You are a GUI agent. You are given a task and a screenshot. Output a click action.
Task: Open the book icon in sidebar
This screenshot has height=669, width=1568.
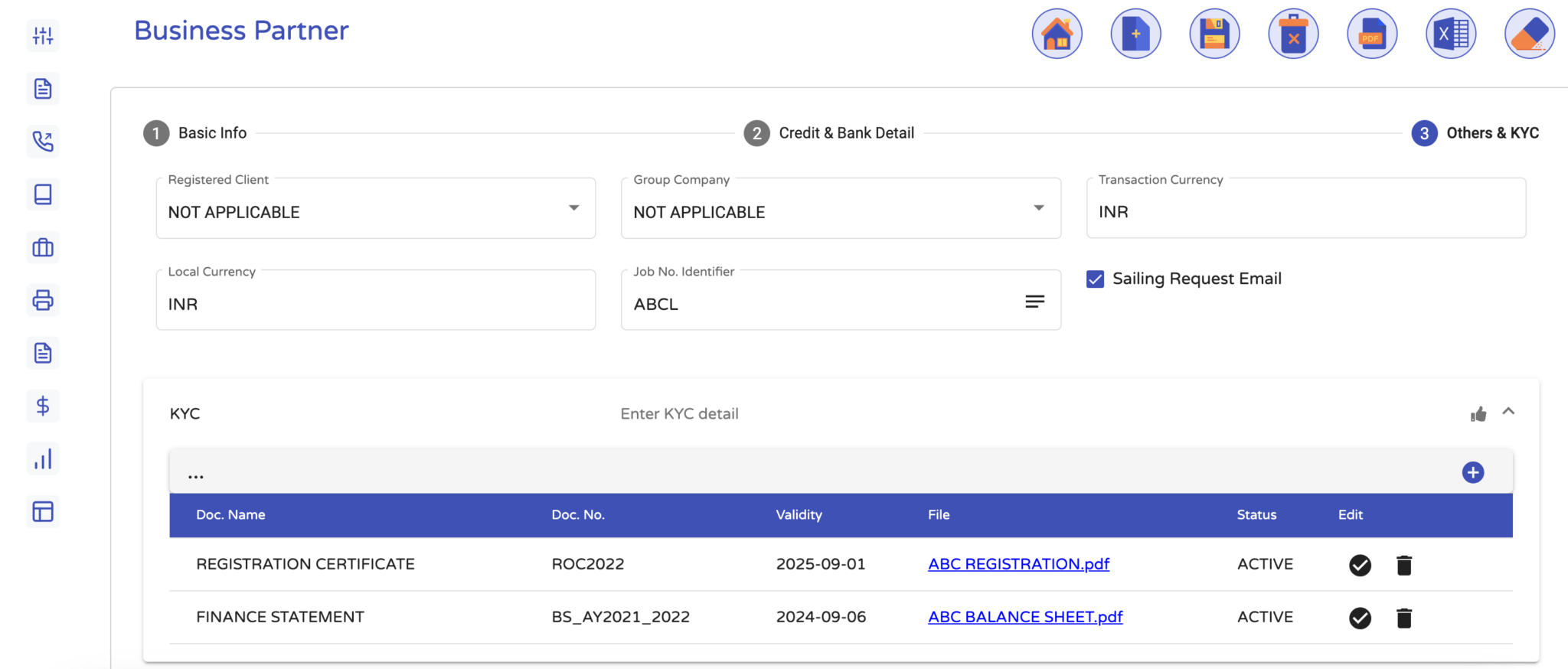43,194
